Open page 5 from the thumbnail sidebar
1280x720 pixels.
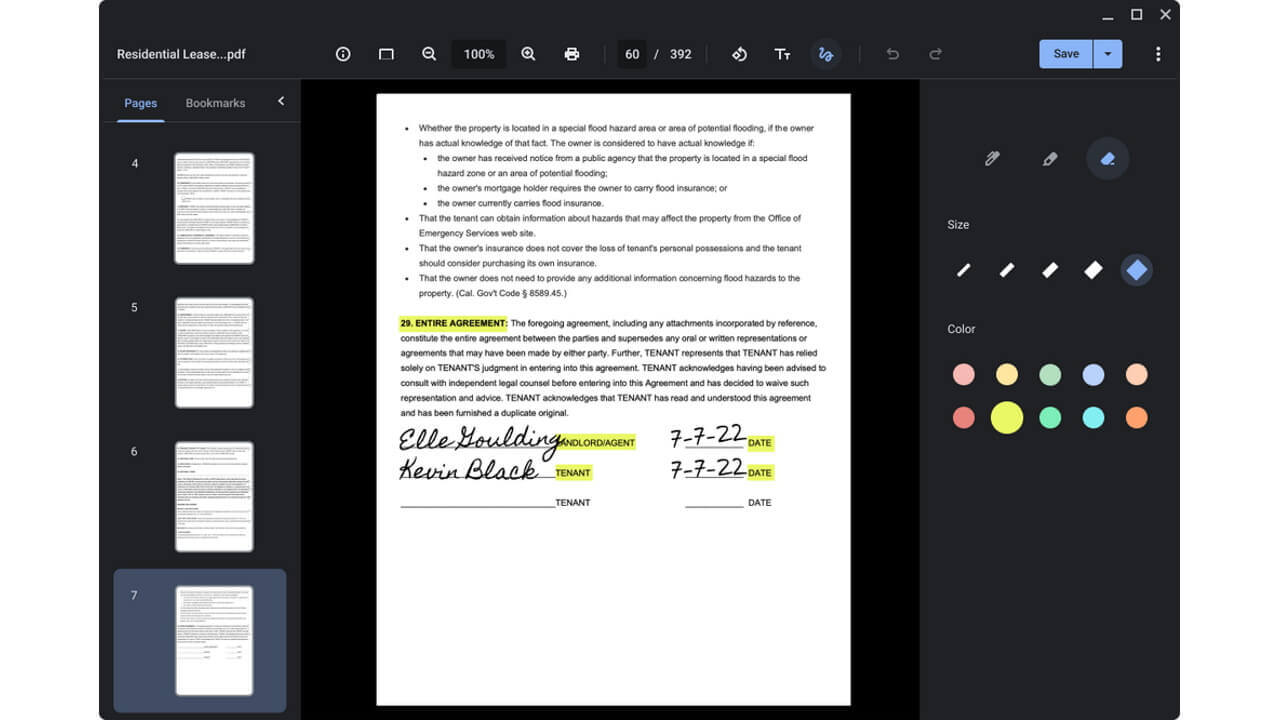click(x=214, y=352)
